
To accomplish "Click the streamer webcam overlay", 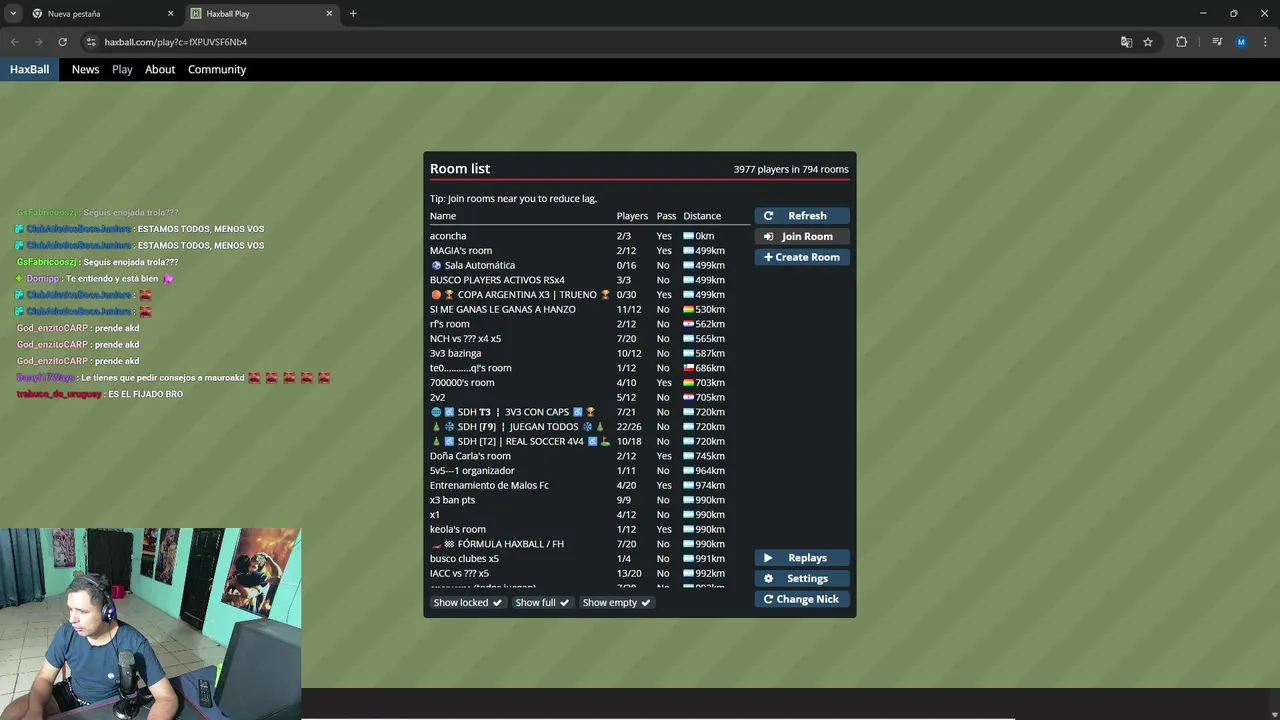I will pyautogui.click(x=150, y=624).
